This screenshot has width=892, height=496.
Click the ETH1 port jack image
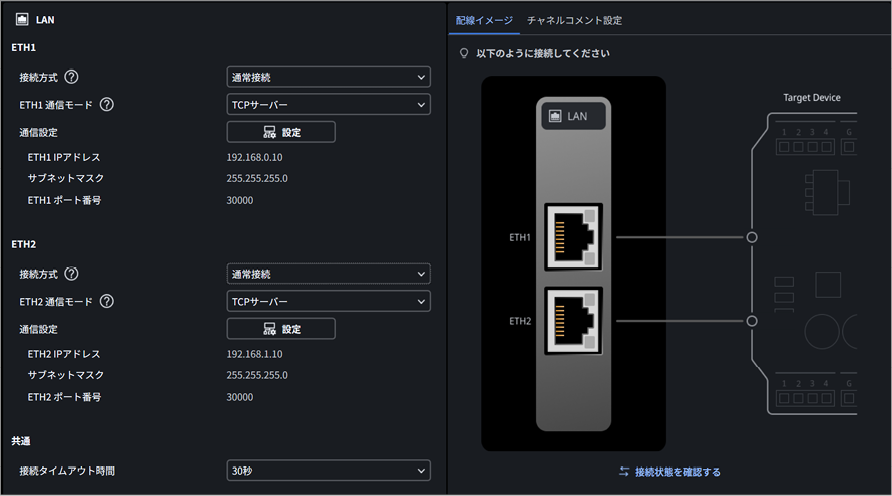click(x=573, y=237)
